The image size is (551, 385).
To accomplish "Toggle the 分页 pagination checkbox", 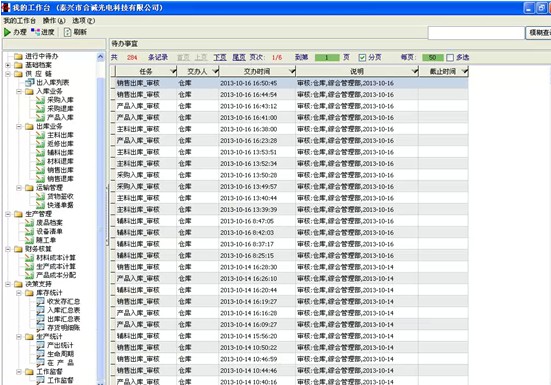I will 362,58.
